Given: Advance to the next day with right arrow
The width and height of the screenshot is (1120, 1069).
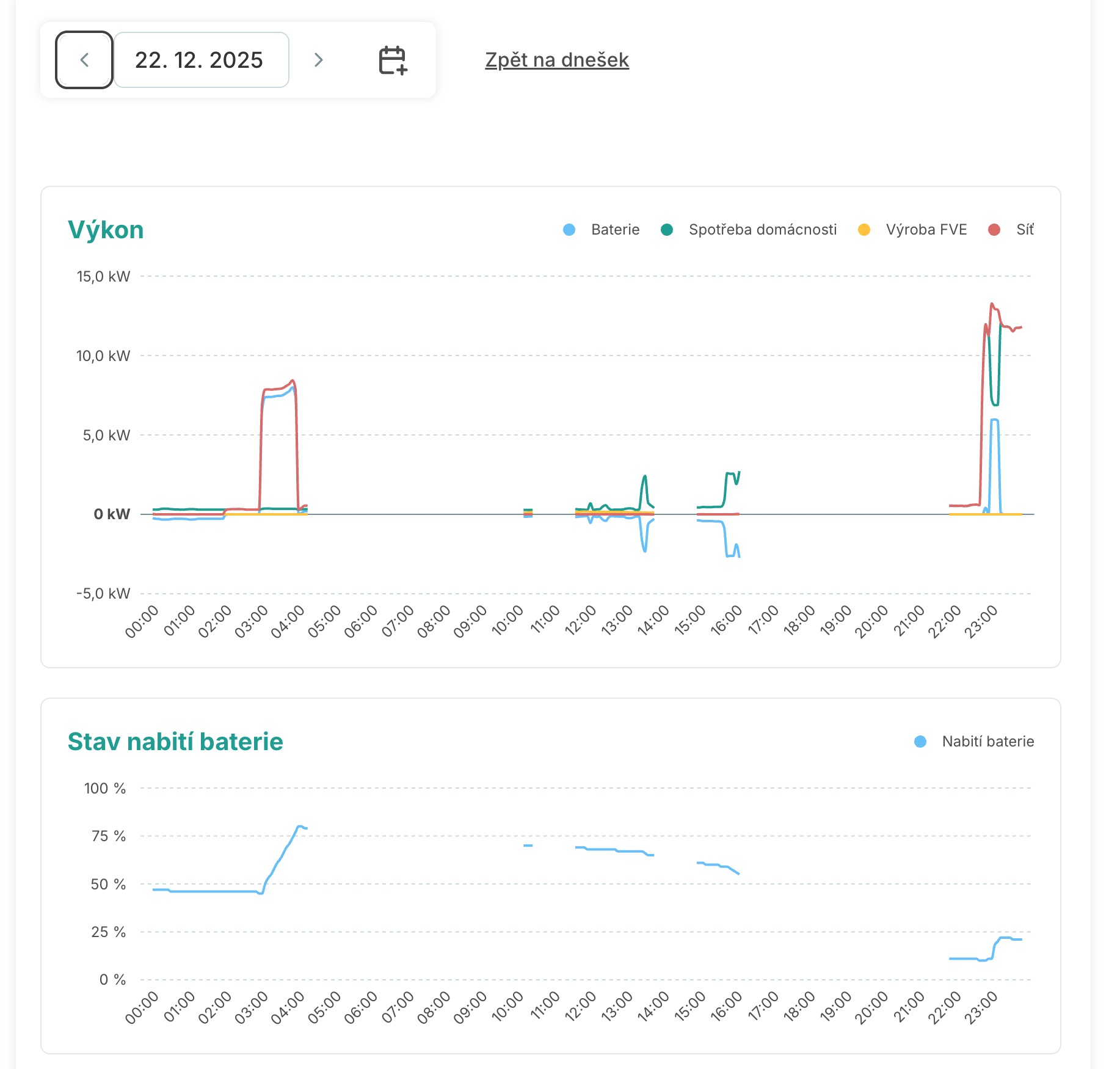Looking at the screenshot, I should tap(318, 60).
